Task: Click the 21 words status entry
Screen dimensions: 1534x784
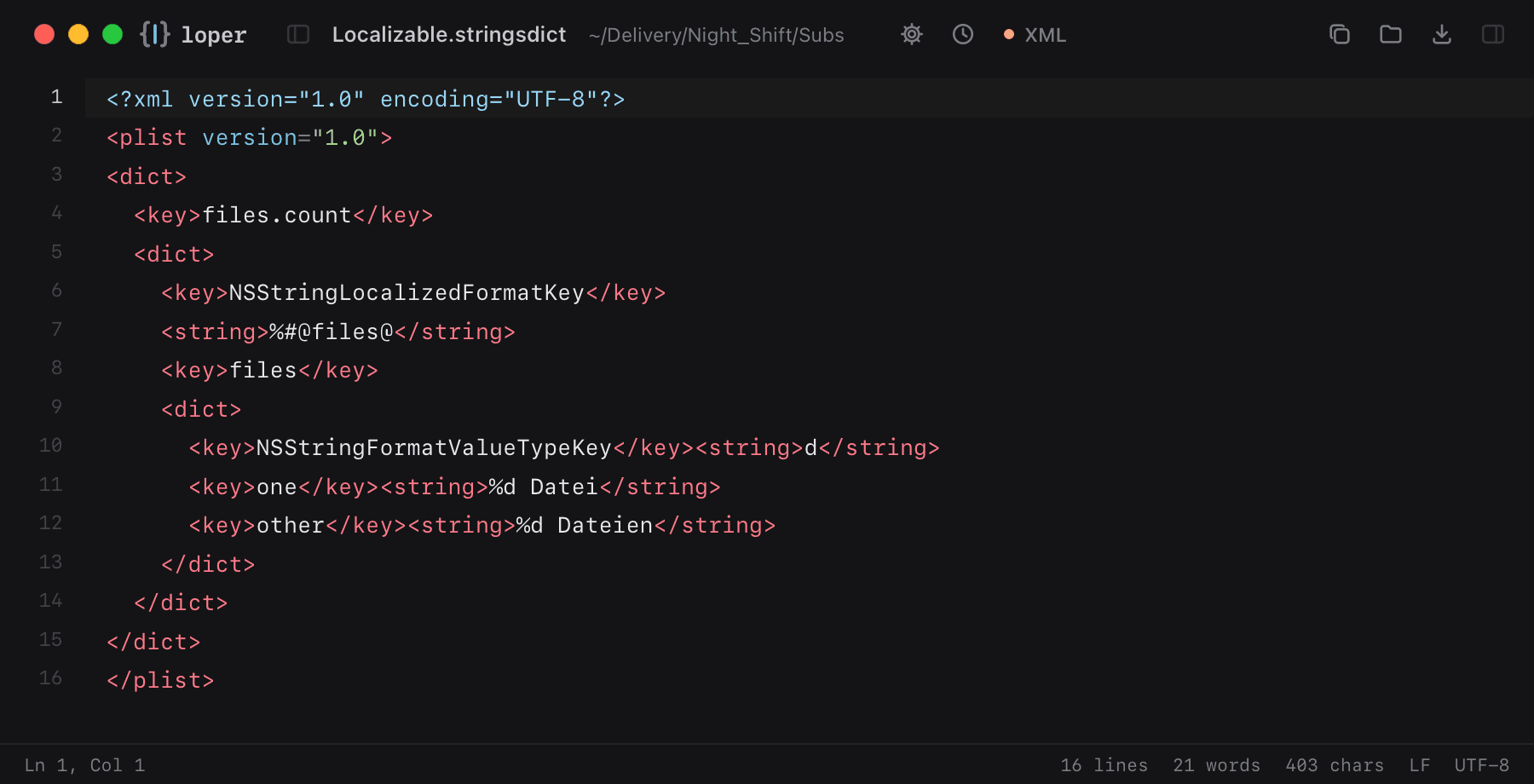Action: (1216, 765)
